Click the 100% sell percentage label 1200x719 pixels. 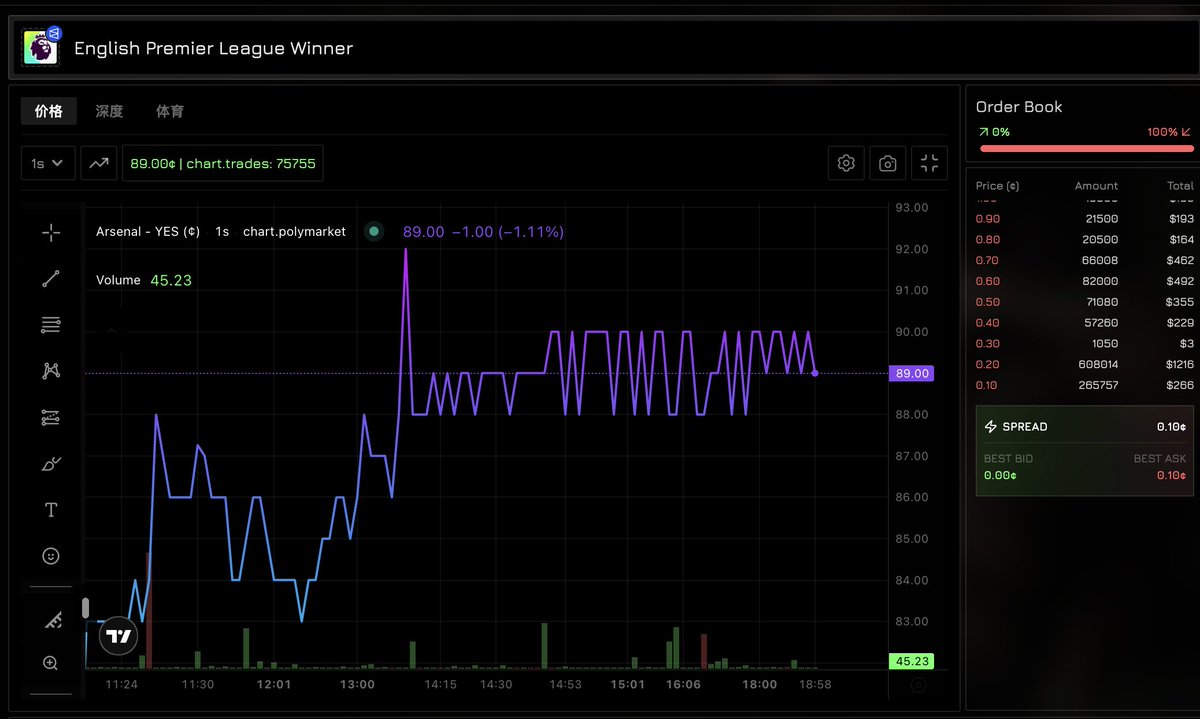point(1170,132)
